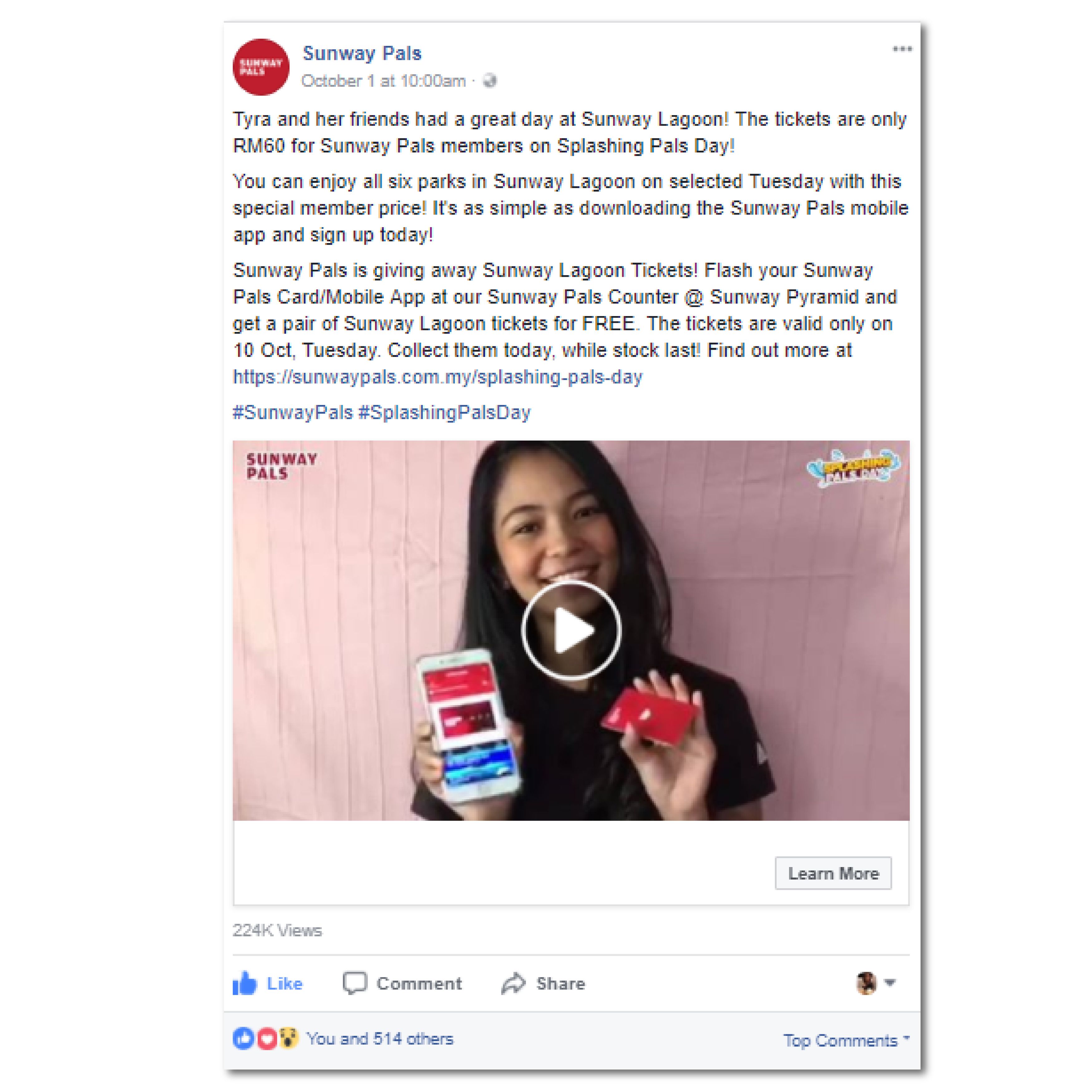Viewport: 1092px width, 1092px height.
Task: Click the October 1 post timestamp
Action: pyautogui.click(x=383, y=81)
